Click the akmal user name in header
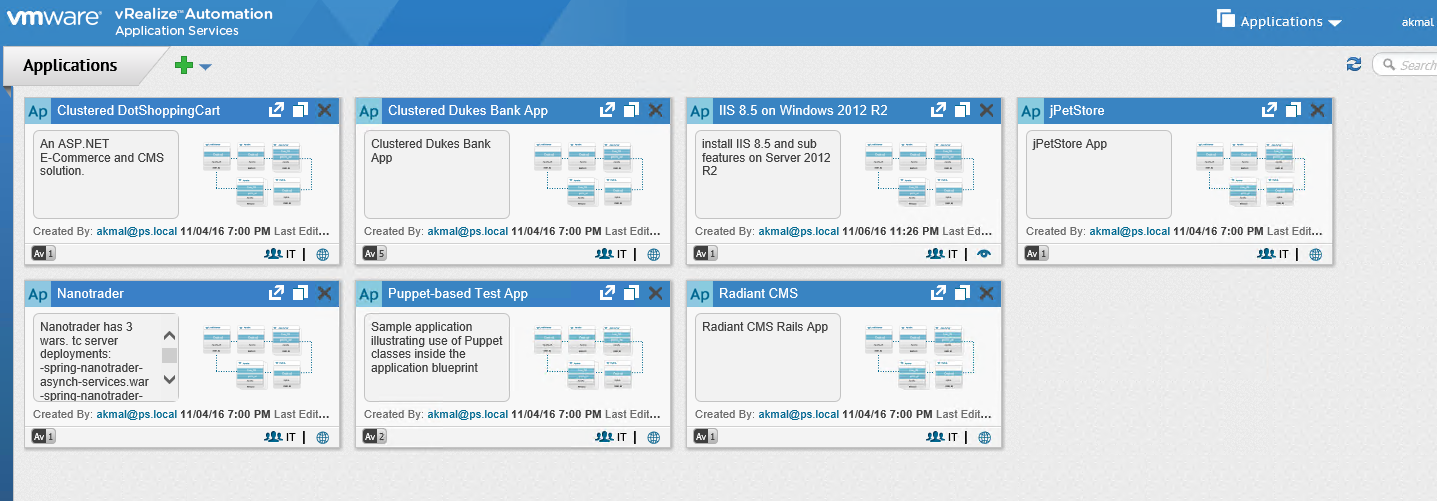This screenshot has height=501, width=1437. (1418, 21)
